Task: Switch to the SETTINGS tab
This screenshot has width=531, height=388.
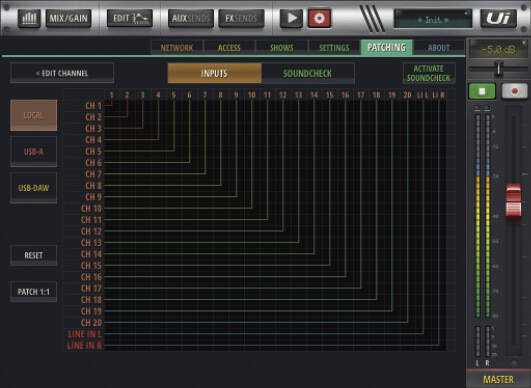Action: [x=334, y=48]
